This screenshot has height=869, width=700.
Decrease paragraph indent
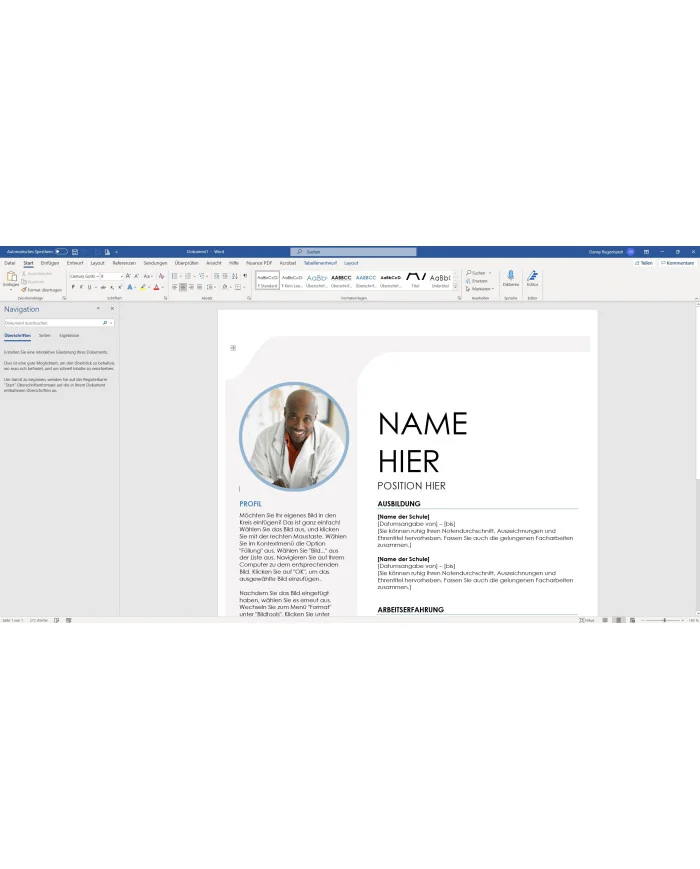(x=217, y=276)
